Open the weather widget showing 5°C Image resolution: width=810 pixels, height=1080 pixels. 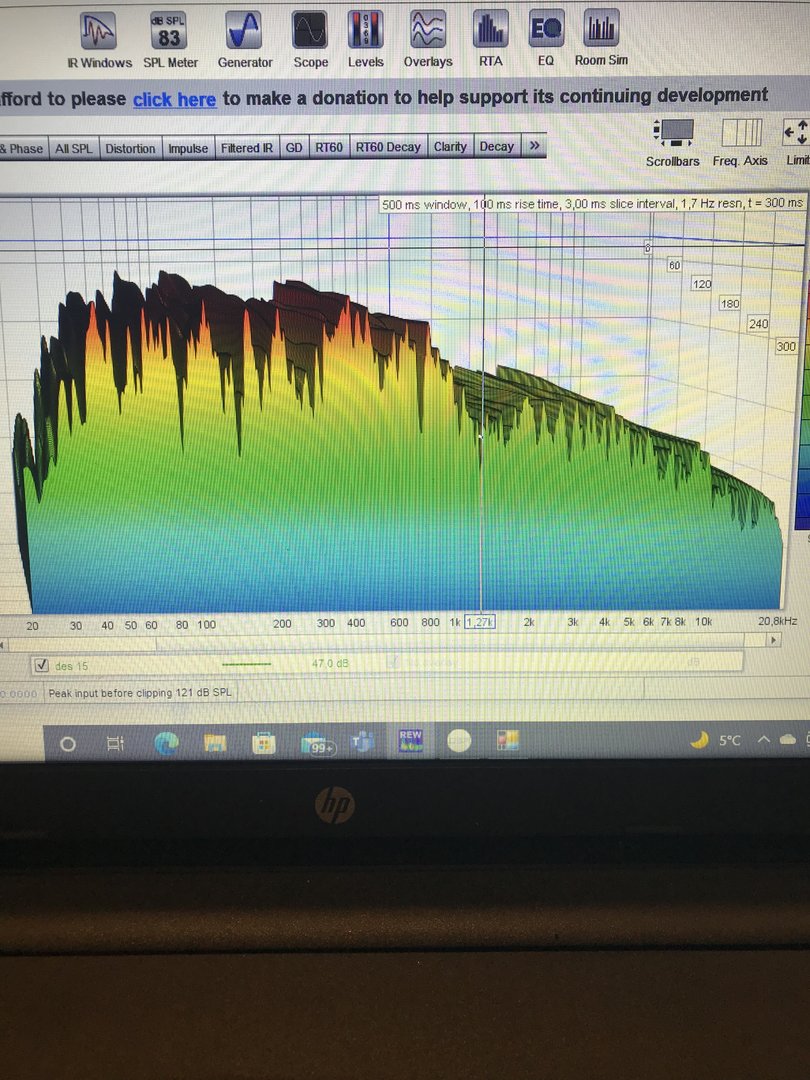(x=716, y=740)
